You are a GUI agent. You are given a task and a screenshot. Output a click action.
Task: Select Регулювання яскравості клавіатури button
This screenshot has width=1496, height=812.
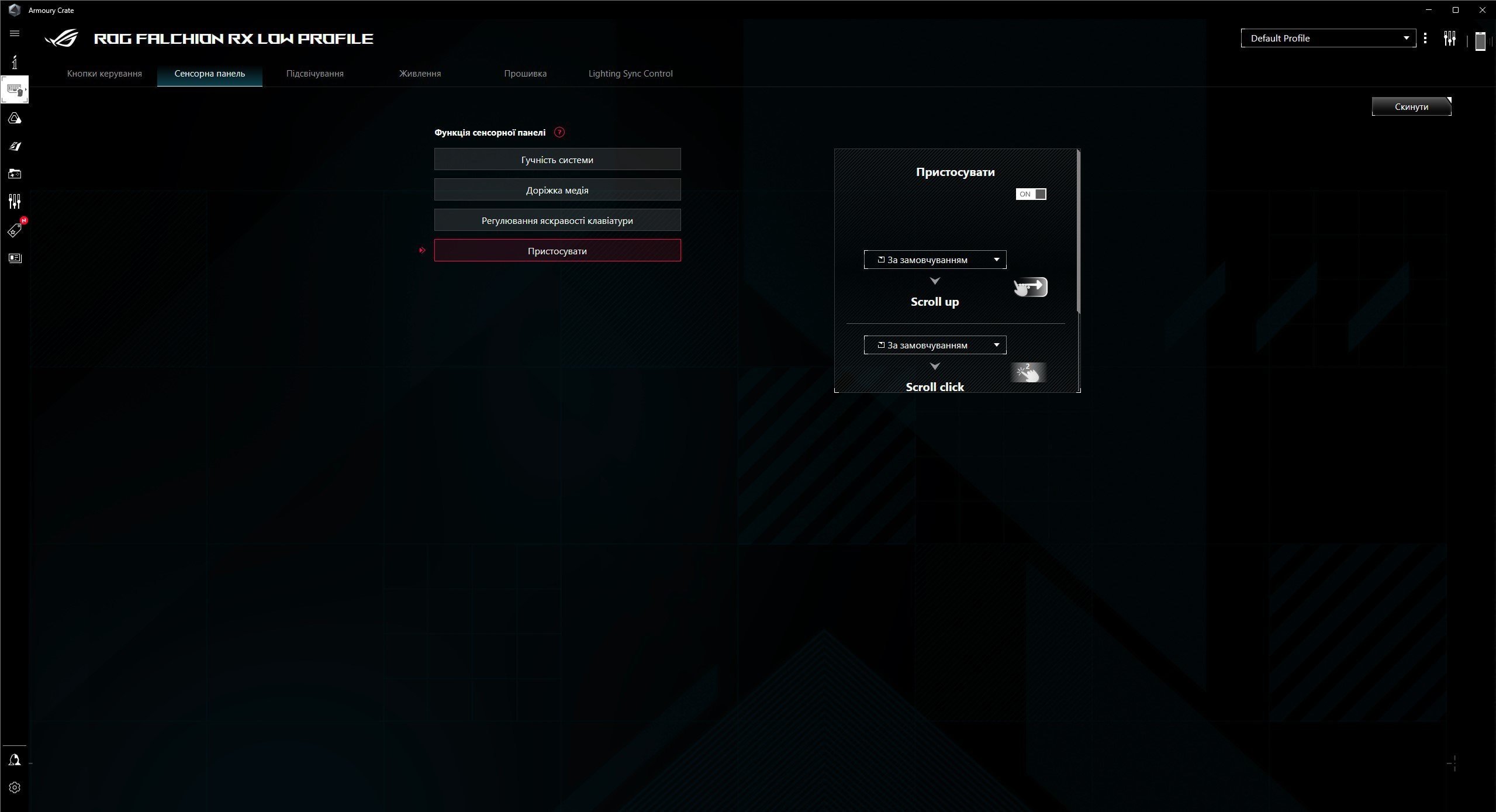point(557,220)
